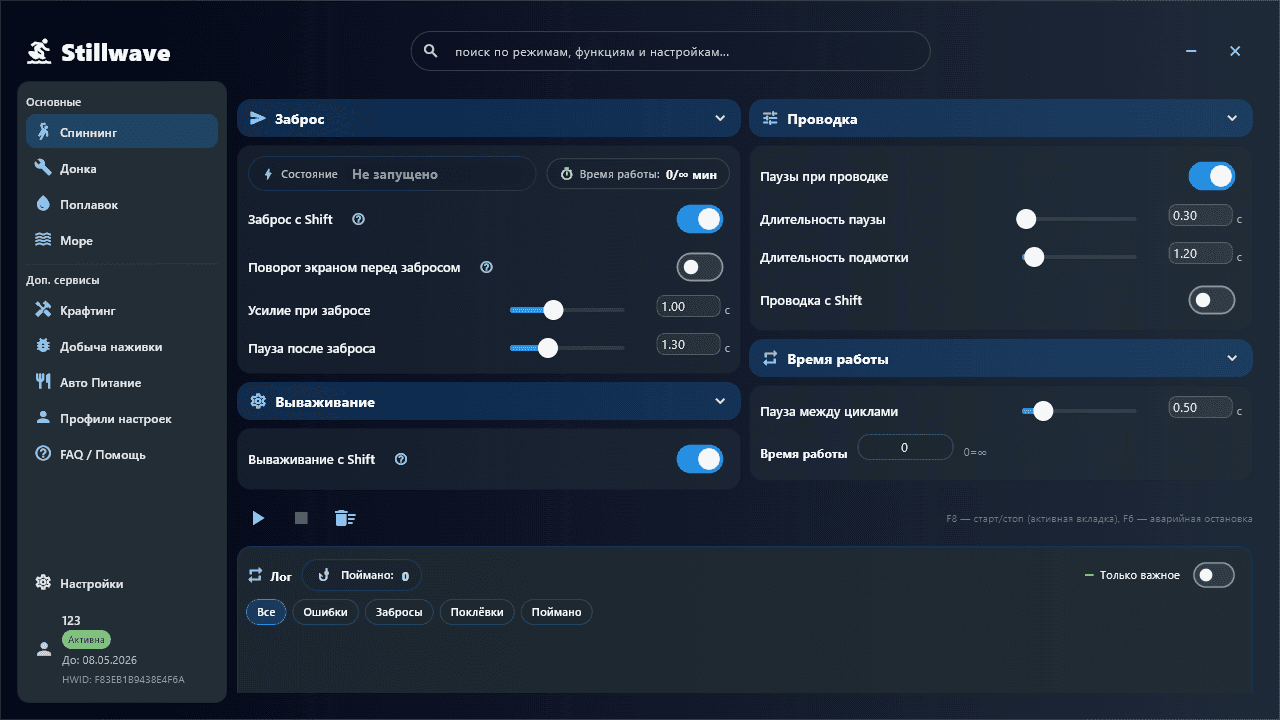Enable Поворот экраном перед забросом

[699, 267]
